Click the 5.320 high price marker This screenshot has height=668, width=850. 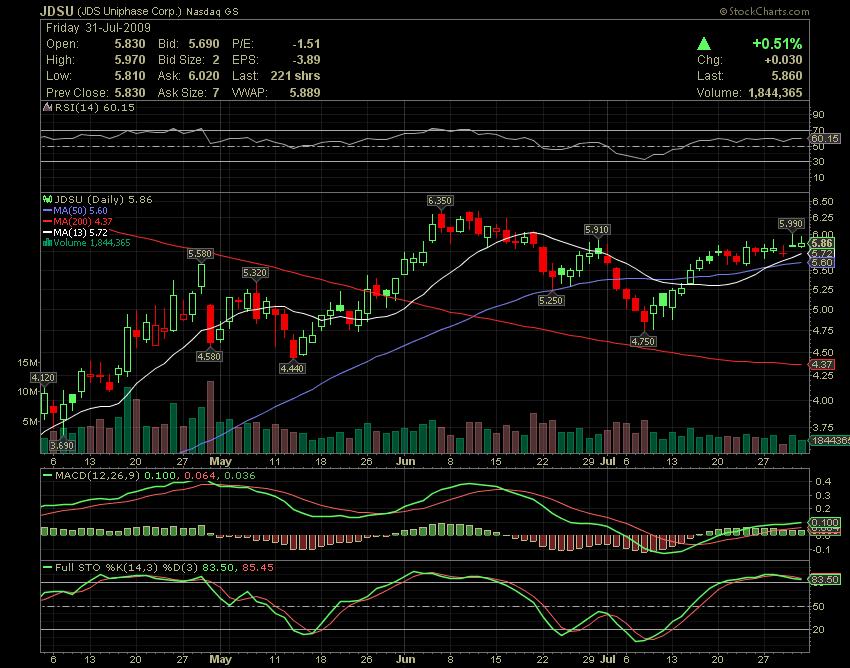click(255, 273)
